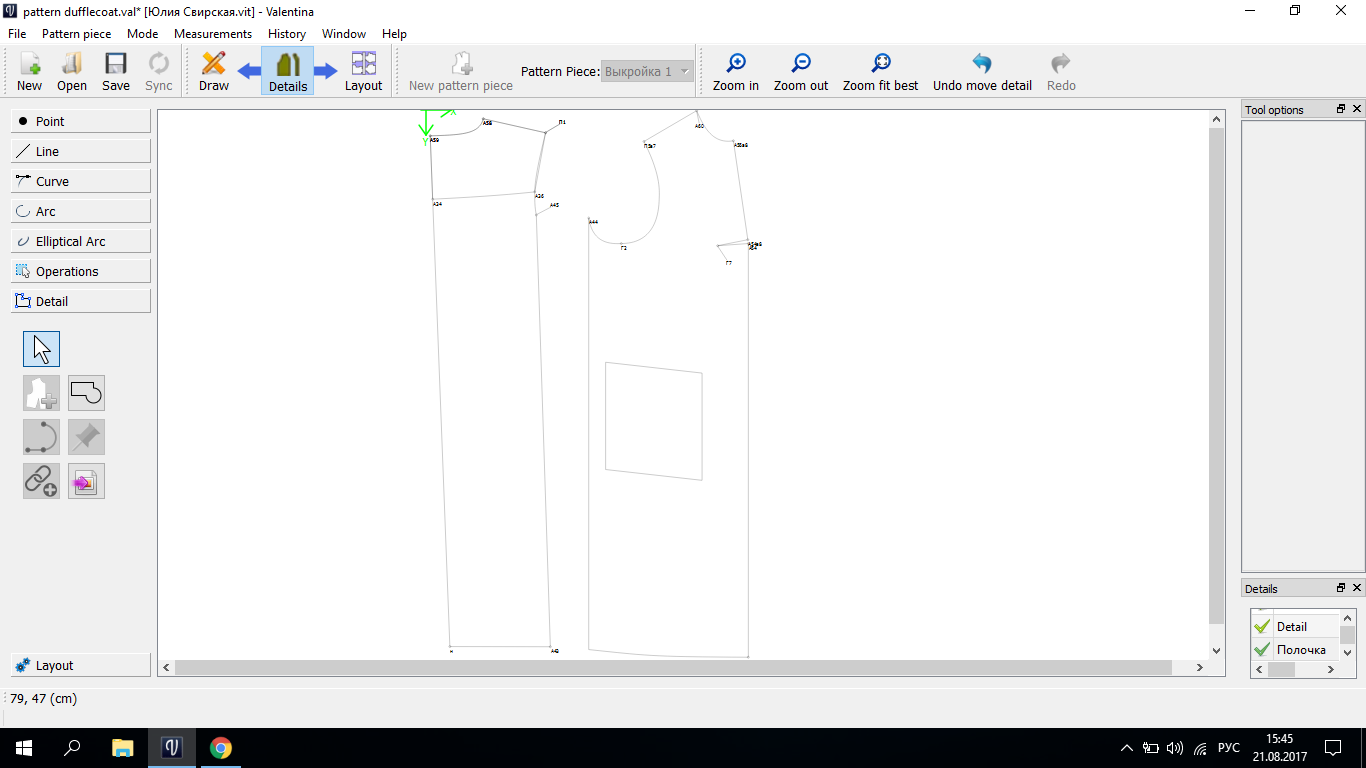Click the Layout button in left panel
The height and width of the screenshot is (768, 1366).
(x=81, y=665)
